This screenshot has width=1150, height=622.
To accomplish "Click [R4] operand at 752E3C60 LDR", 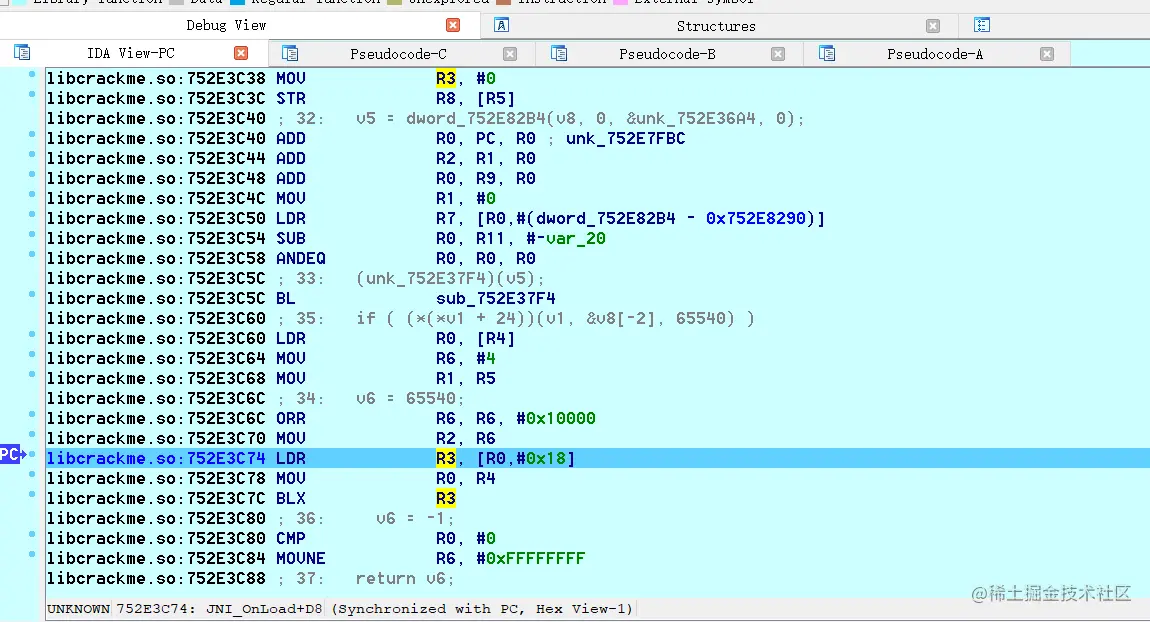I will pyautogui.click(x=496, y=339).
